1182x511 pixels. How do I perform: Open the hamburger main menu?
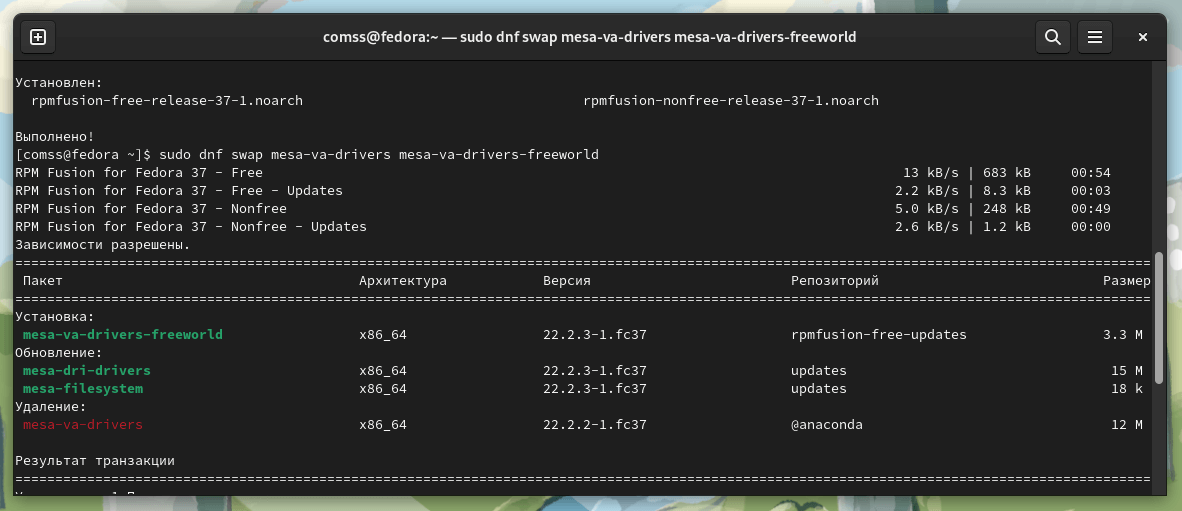[1095, 37]
